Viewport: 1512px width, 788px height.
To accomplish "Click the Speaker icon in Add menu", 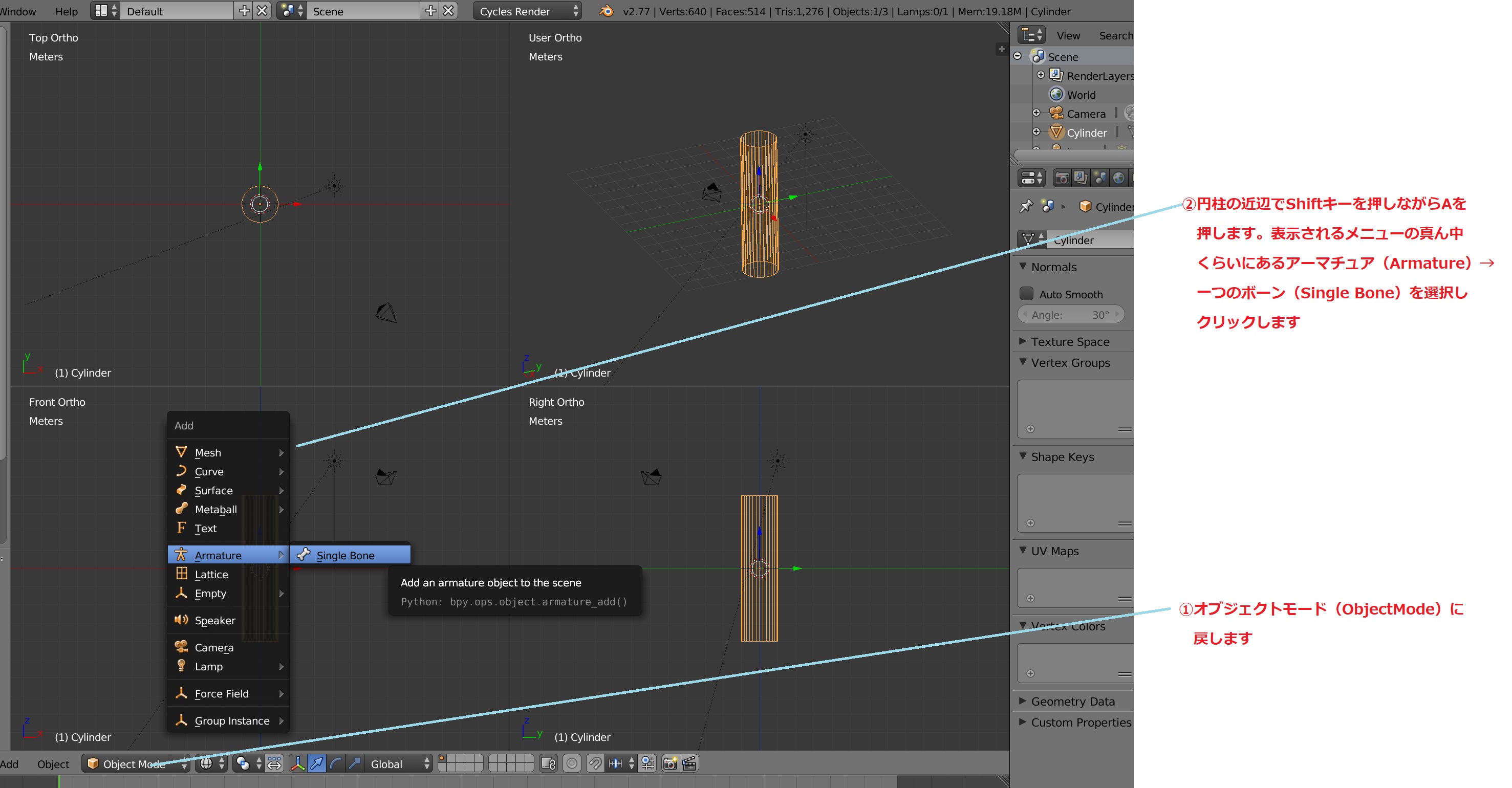I will click(x=181, y=620).
